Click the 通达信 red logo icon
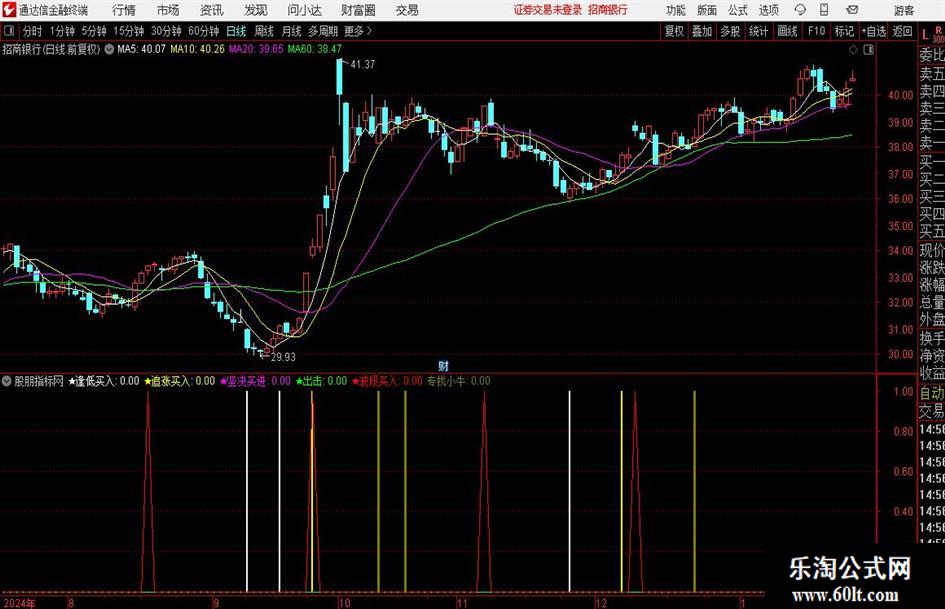Image resolution: width=945 pixels, height=609 pixels. click(8, 10)
